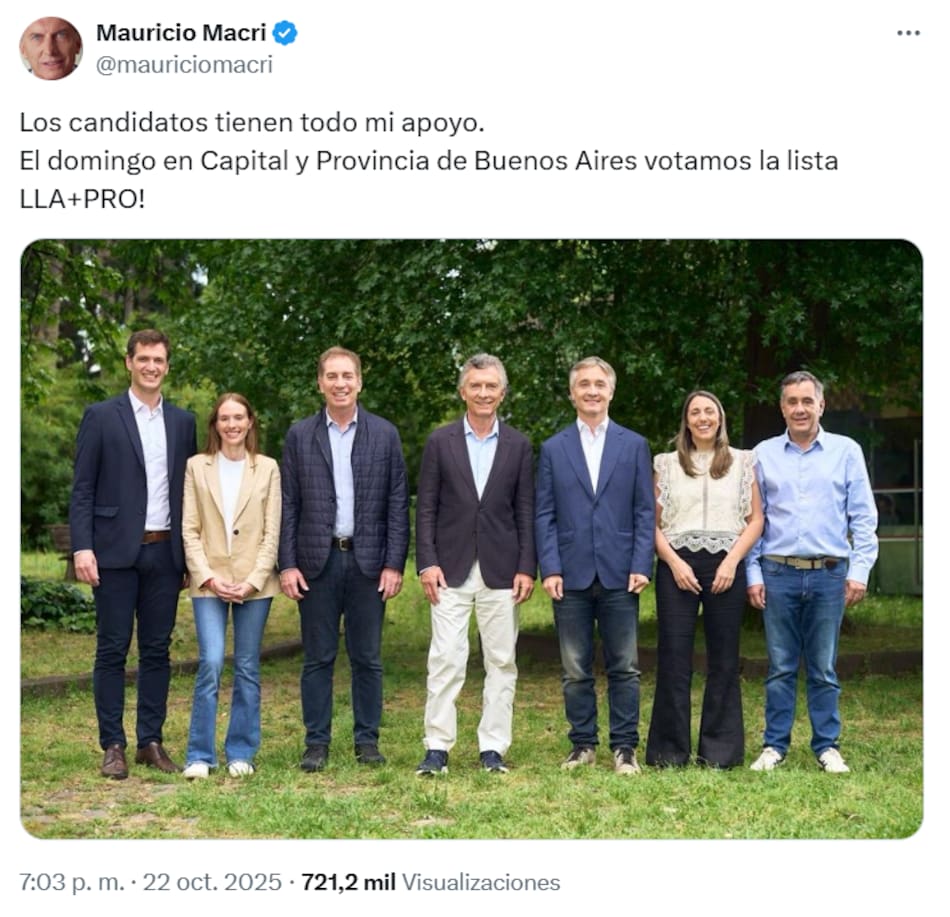Viewport: 950px width, 917px height.
Task: Click the blue verified badge
Action: 285,33
